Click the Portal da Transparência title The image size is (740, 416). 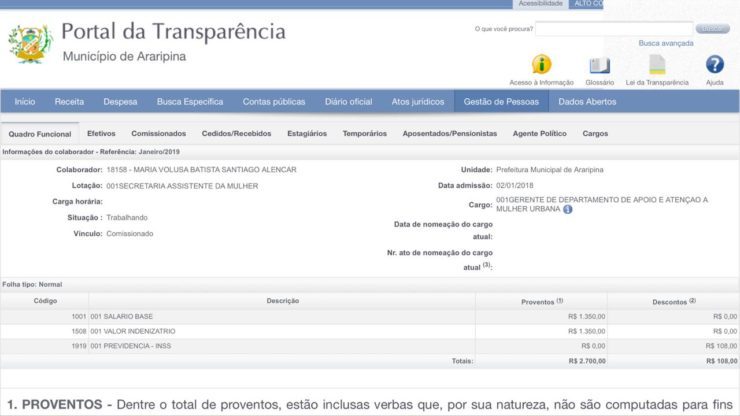pyautogui.click(x=173, y=32)
